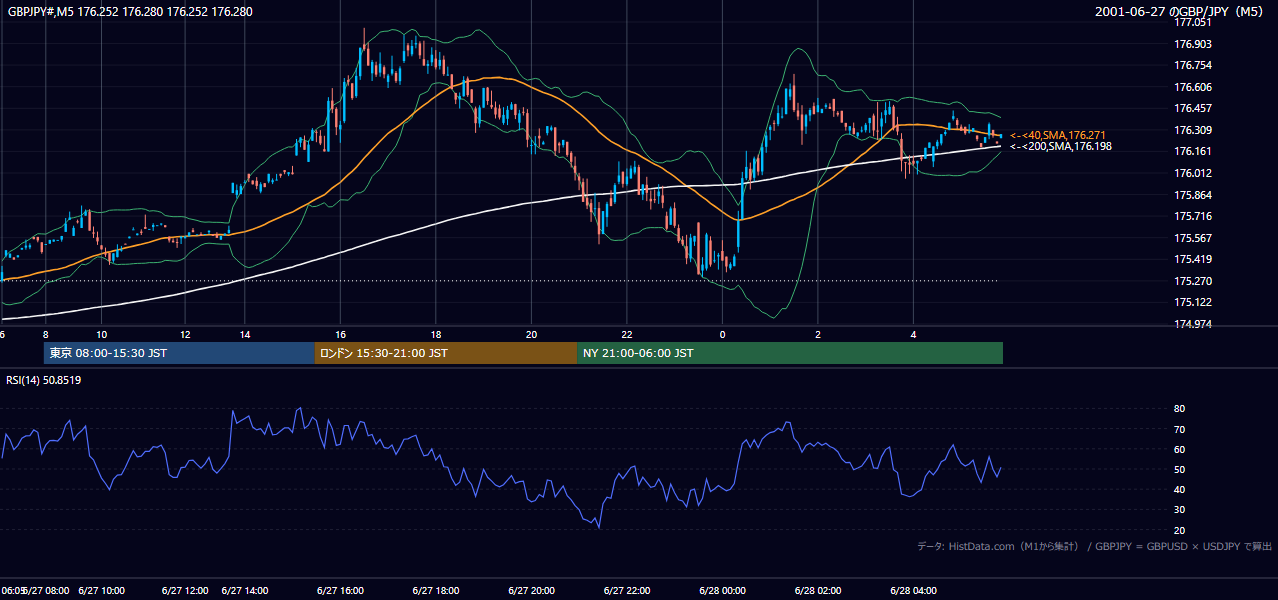Pick the RSI scale value 40

(1180, 489)
